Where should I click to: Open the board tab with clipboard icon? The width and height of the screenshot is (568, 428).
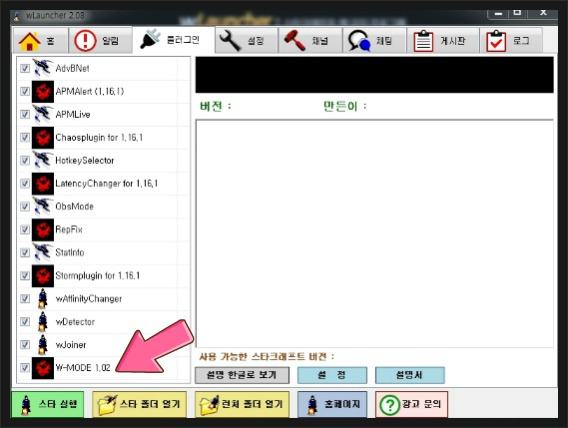coord(443,41)
